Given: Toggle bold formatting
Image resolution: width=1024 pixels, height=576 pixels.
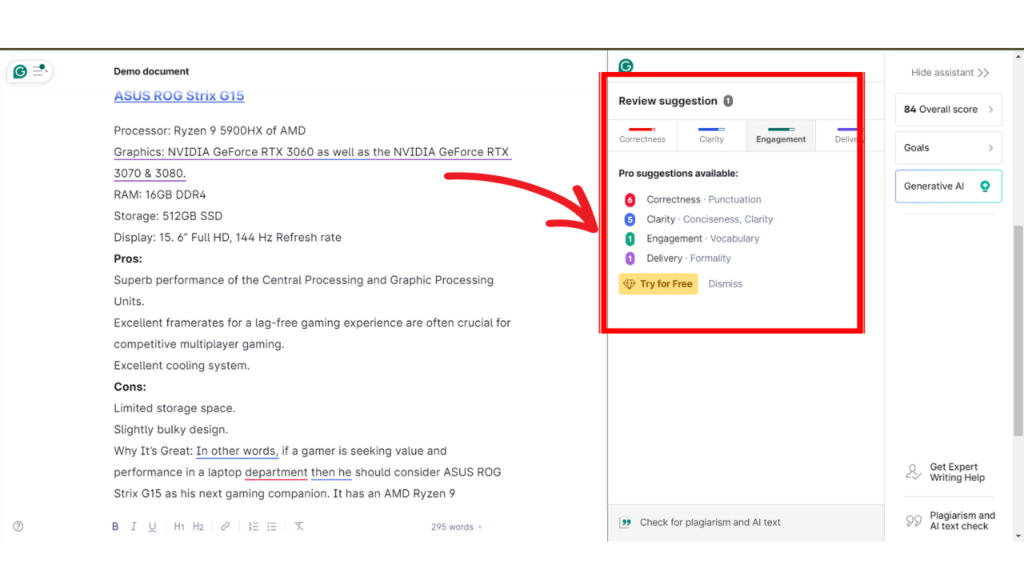Looking at the screenshot, I should (x=115, y=526).
